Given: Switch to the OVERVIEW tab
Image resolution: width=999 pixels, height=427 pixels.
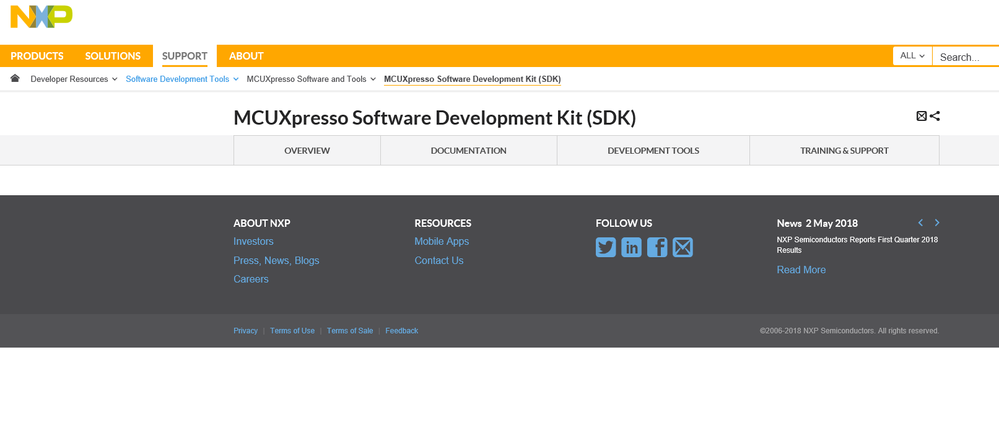Looking at the screenshot, I should tap(307, 150).
